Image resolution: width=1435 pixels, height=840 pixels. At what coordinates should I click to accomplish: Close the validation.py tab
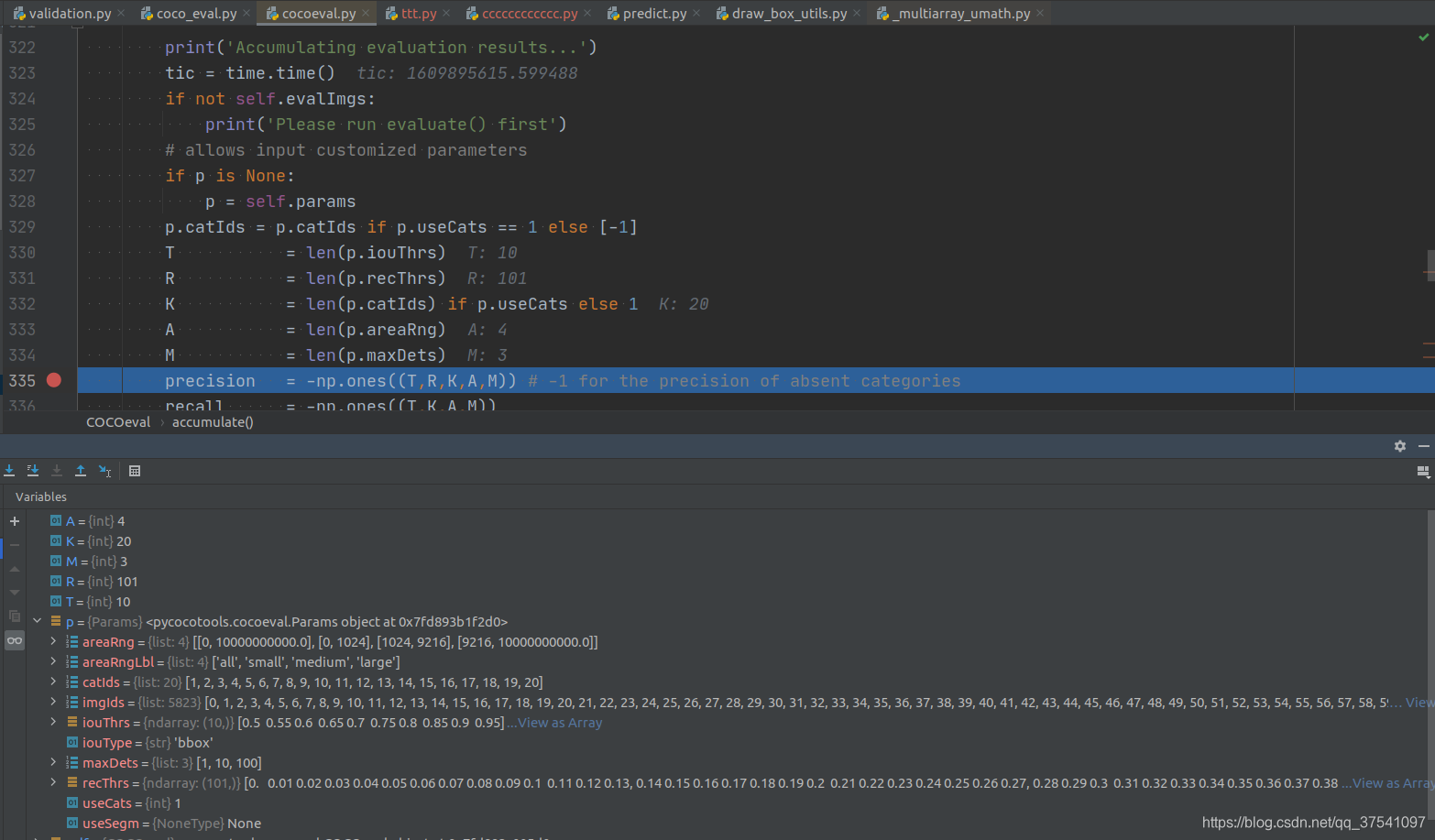pos(122,14)
